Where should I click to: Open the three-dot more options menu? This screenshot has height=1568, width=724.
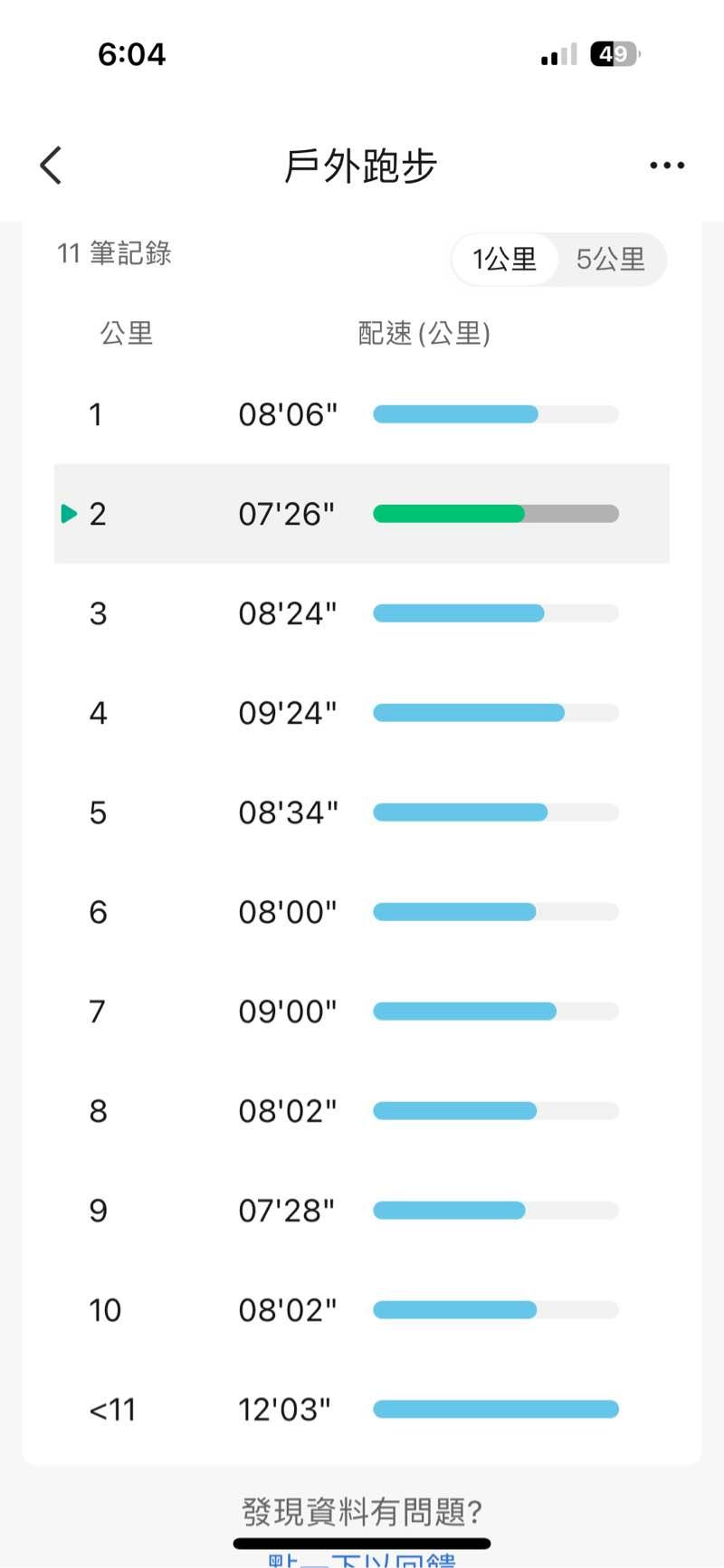point(667,166)
